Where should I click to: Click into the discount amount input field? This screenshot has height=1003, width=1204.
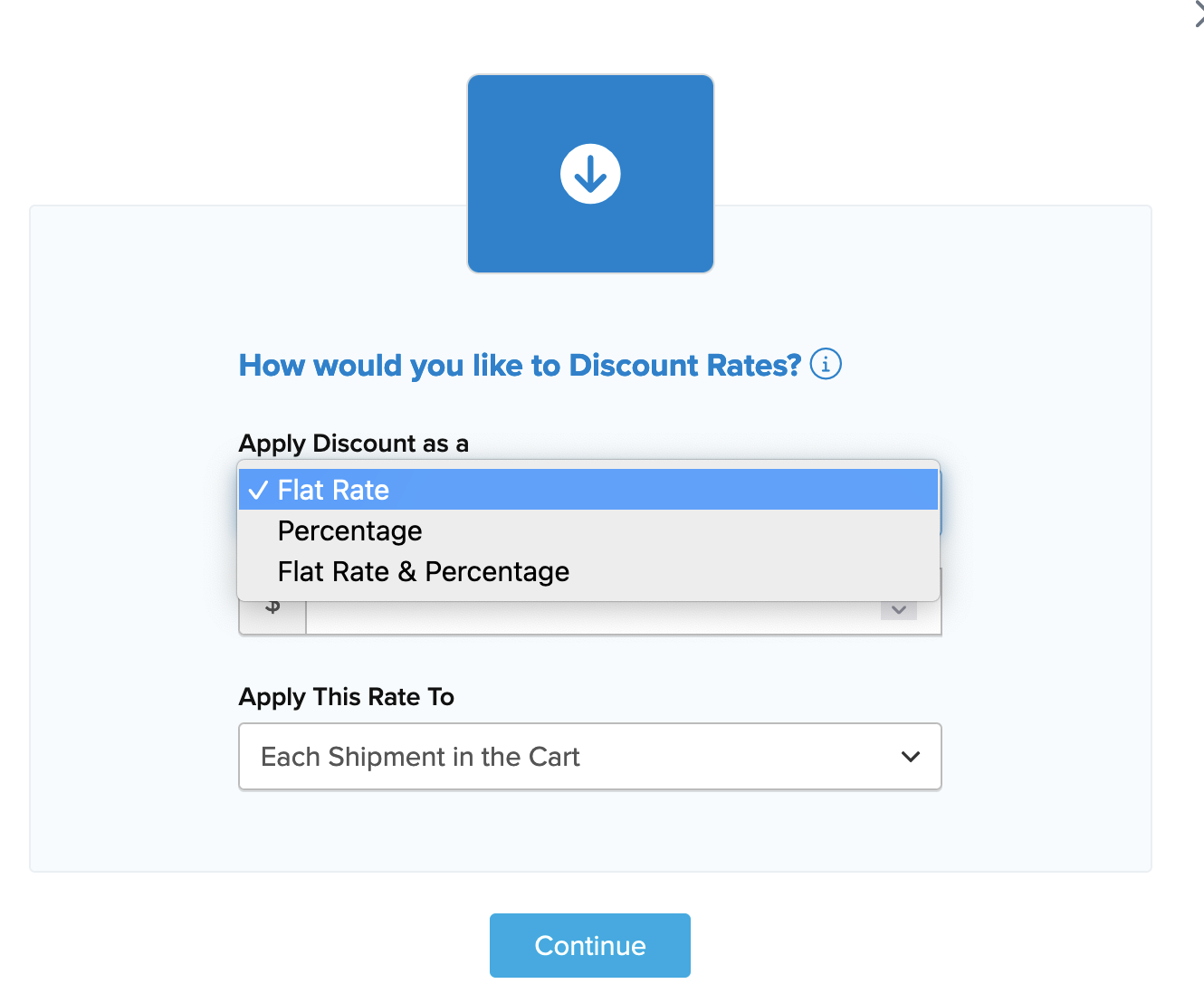point(588,617)
